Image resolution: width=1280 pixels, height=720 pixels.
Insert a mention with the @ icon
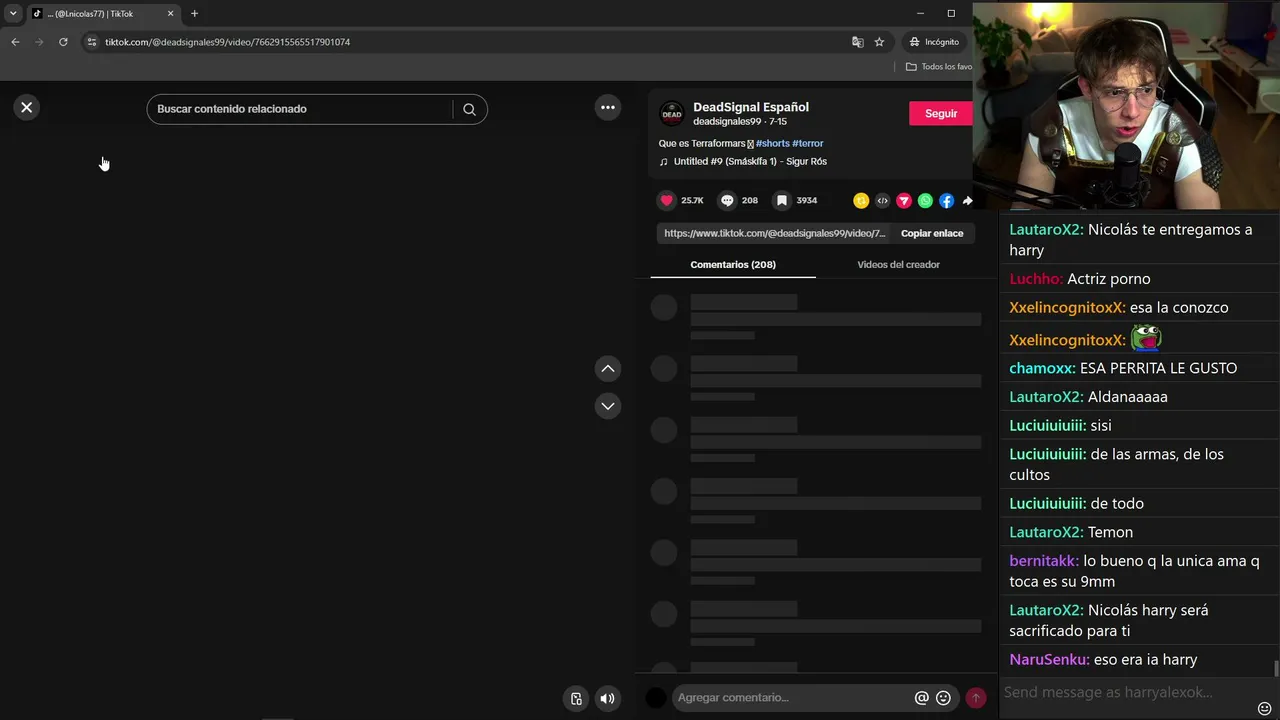[921, 698]
